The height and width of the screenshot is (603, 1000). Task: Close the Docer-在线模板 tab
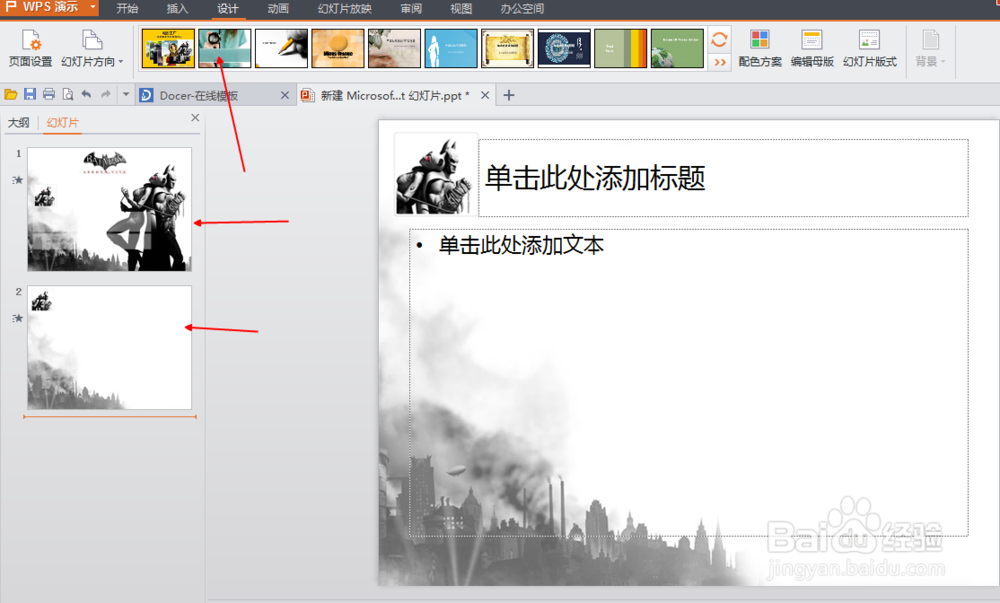pos(285,95)
